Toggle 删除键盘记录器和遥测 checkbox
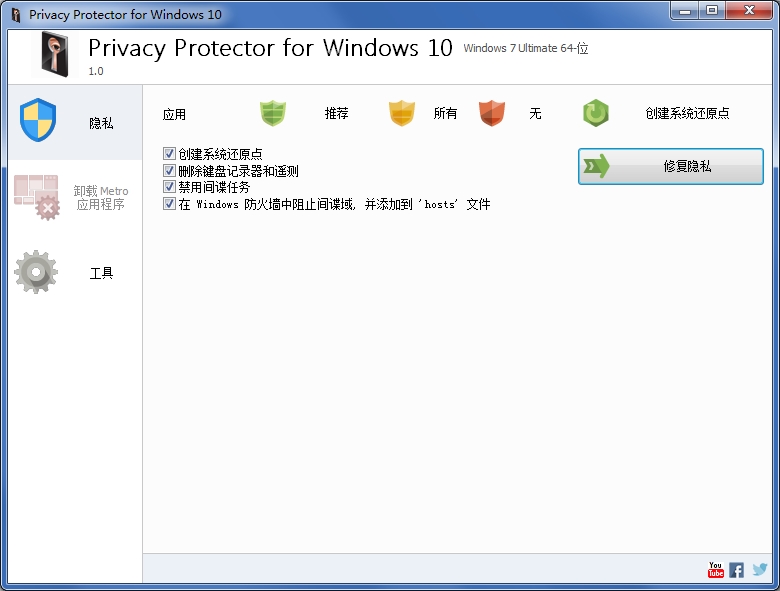The width and height of the screenshot is (780, 591). tap(169, 171)
